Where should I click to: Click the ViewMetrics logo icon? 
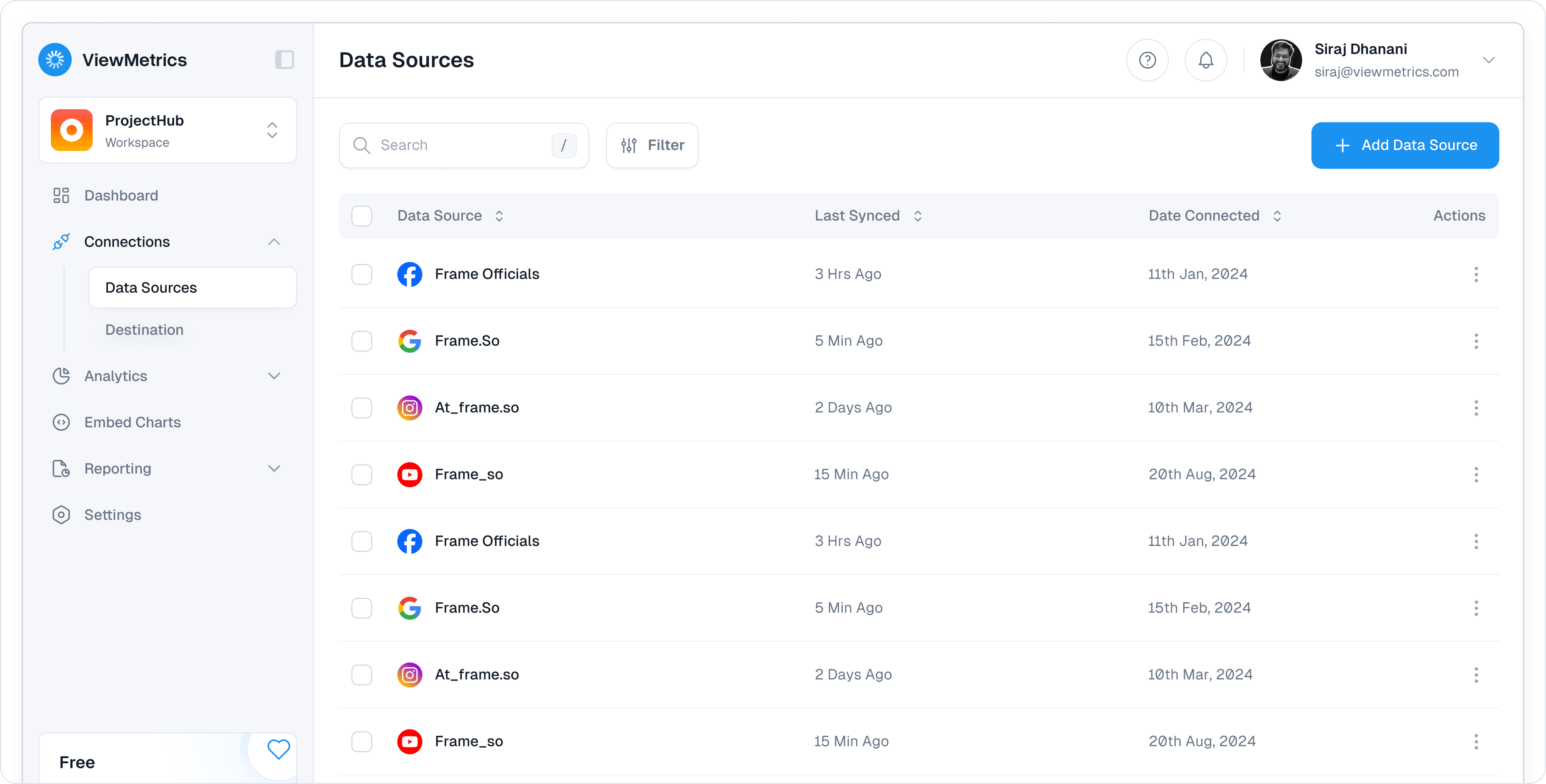55,60
